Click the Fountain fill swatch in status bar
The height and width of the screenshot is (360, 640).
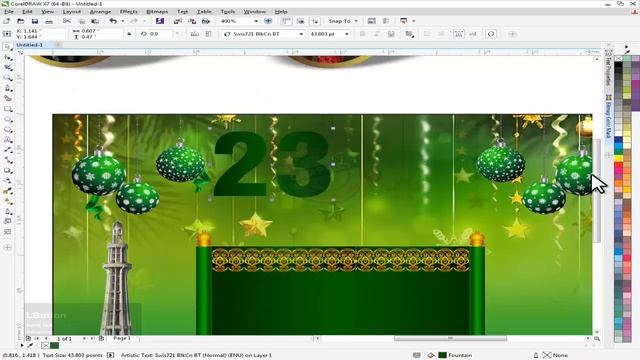(442, 355)
